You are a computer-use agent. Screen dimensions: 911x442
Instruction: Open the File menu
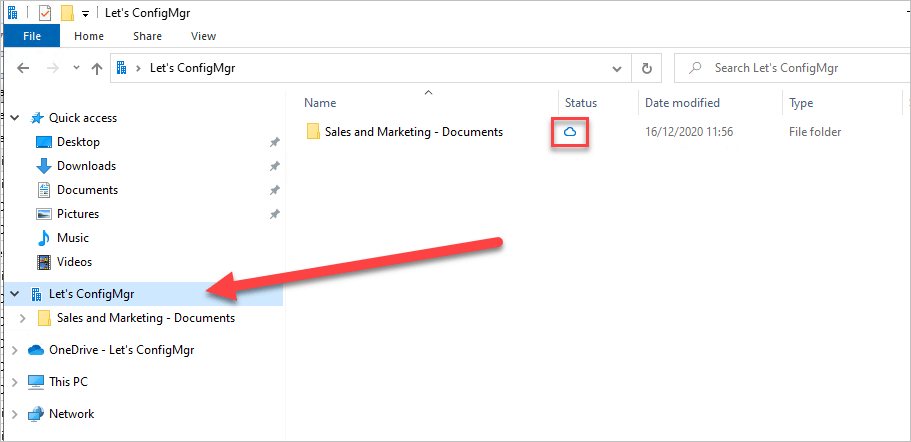coord(32,36)
